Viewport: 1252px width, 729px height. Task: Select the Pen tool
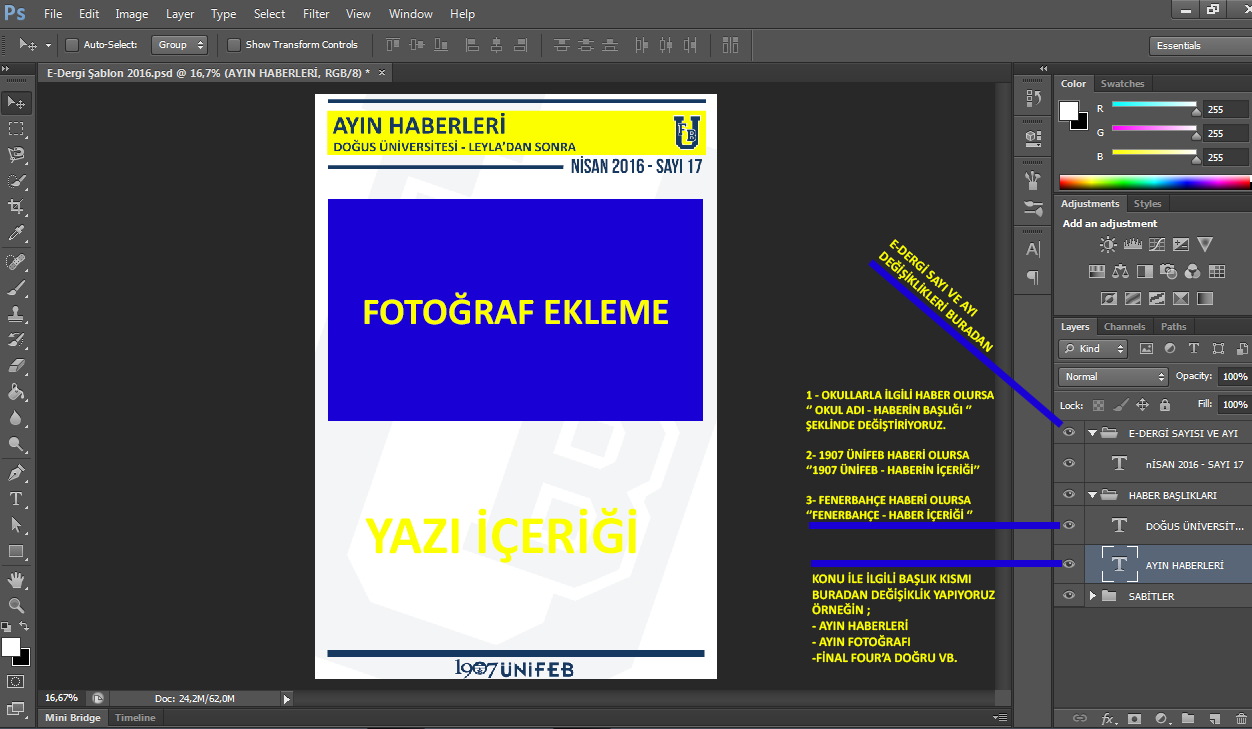(x=16, y=473)
